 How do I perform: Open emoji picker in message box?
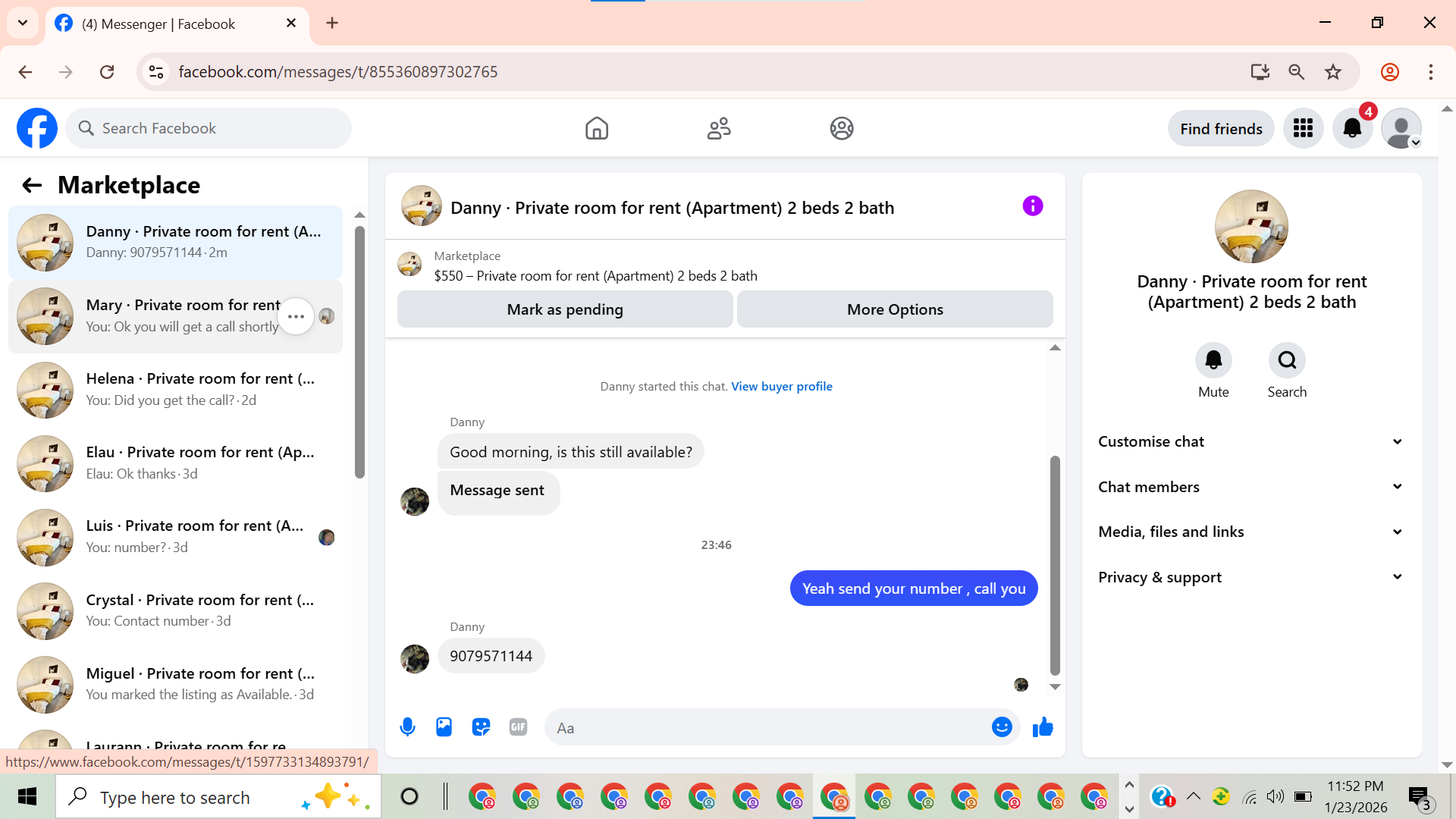pyautogui.click(x=1002, y=727)
